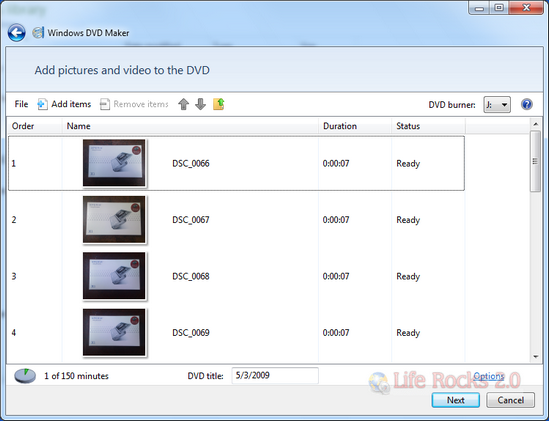Click the scrollbar down arrow

coord(536,357)
